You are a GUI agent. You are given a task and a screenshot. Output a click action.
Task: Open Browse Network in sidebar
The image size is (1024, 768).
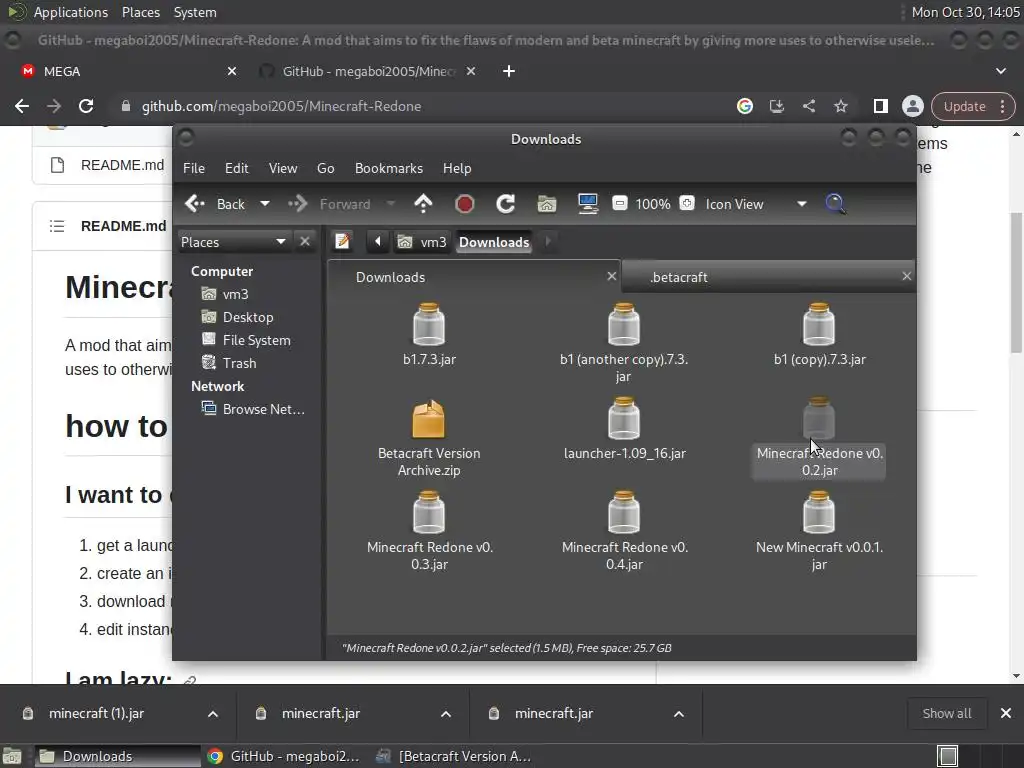tap(253, 409)
